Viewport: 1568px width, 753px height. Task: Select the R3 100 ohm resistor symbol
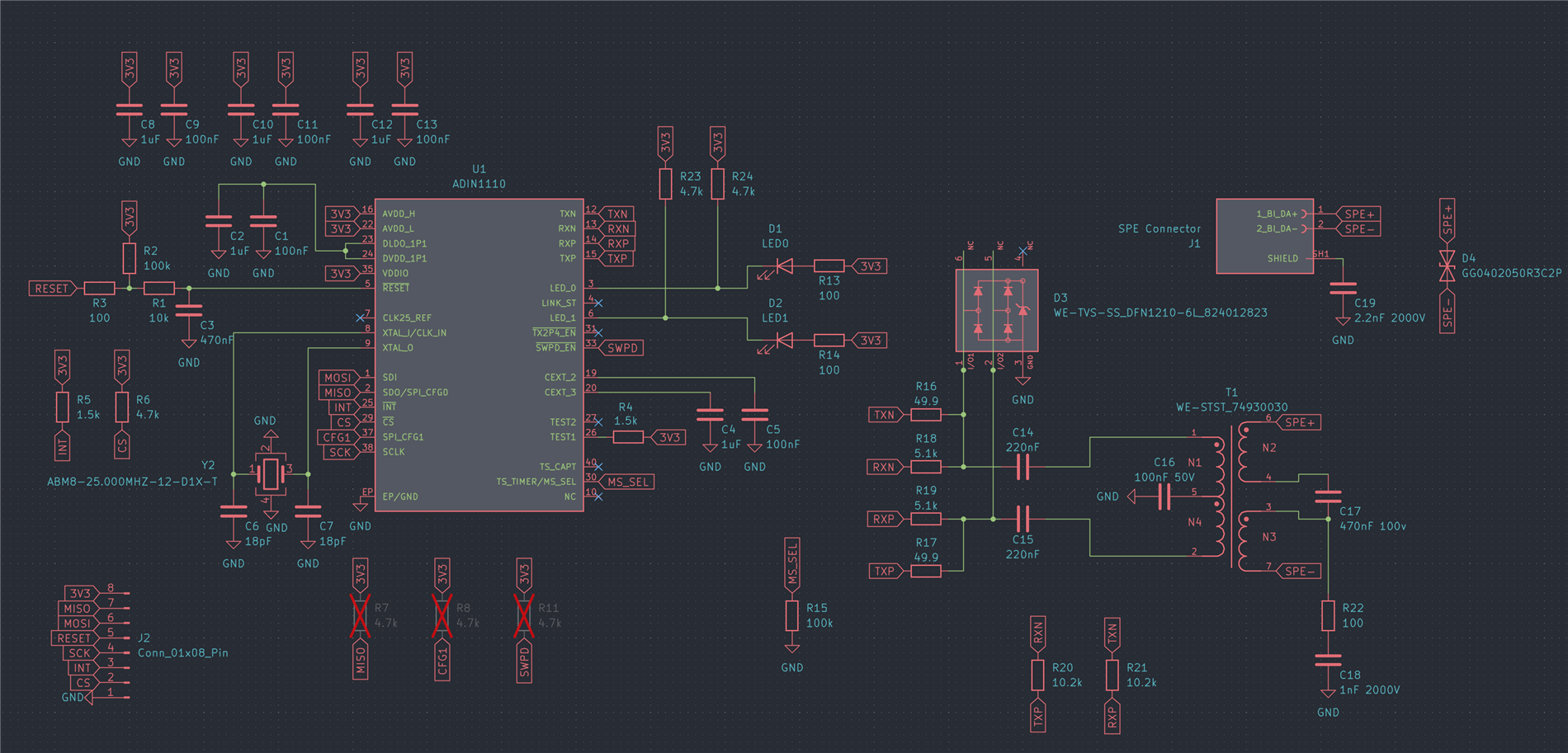(99, 289)
